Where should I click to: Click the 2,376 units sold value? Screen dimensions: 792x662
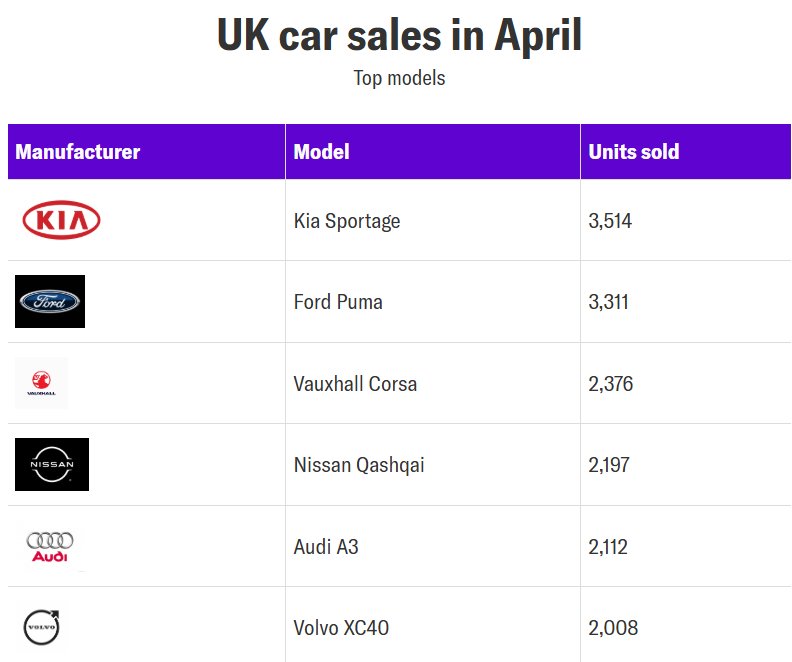click(x=611, y=384)
